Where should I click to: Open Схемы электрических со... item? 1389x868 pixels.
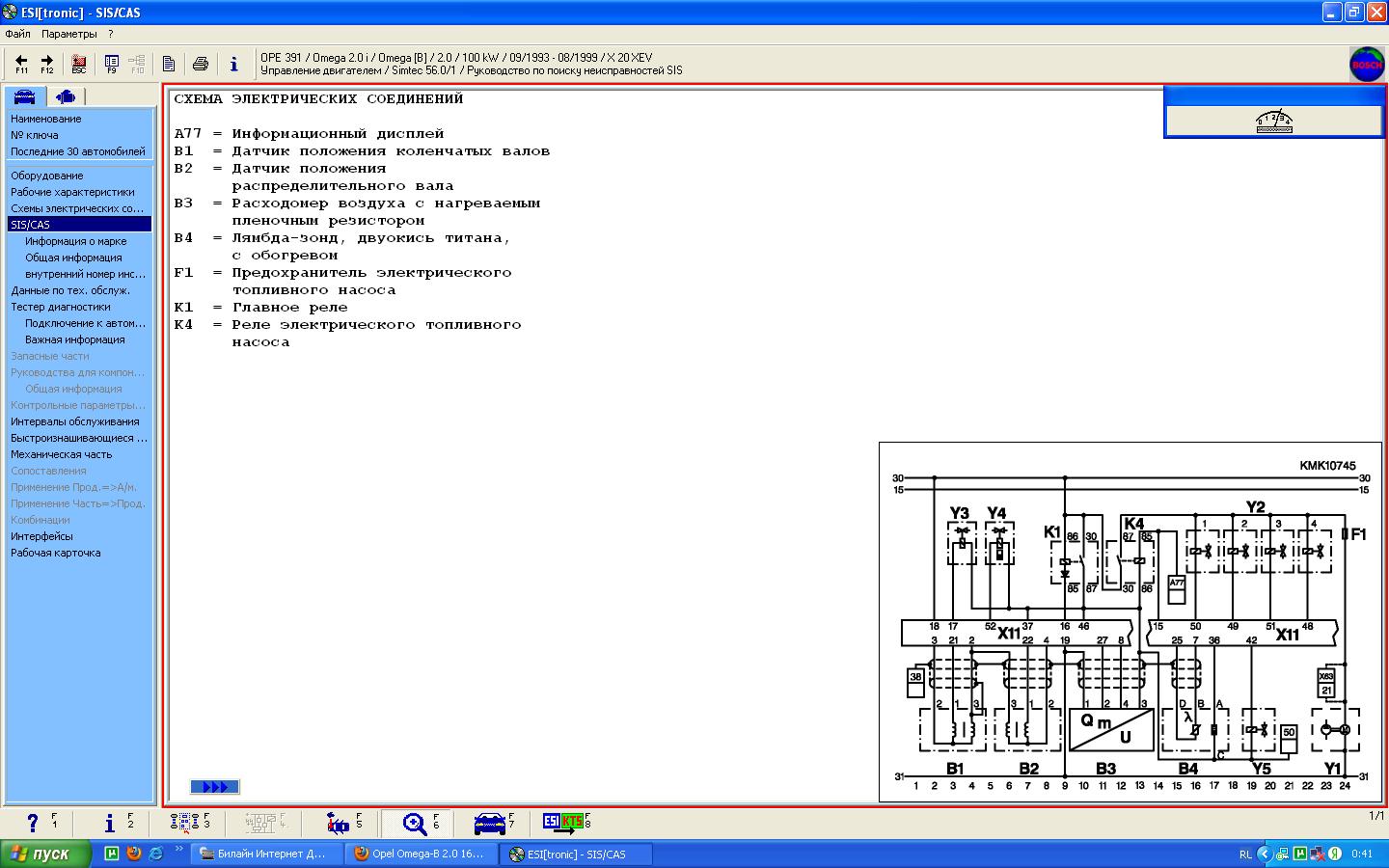[x=77, y=208]
